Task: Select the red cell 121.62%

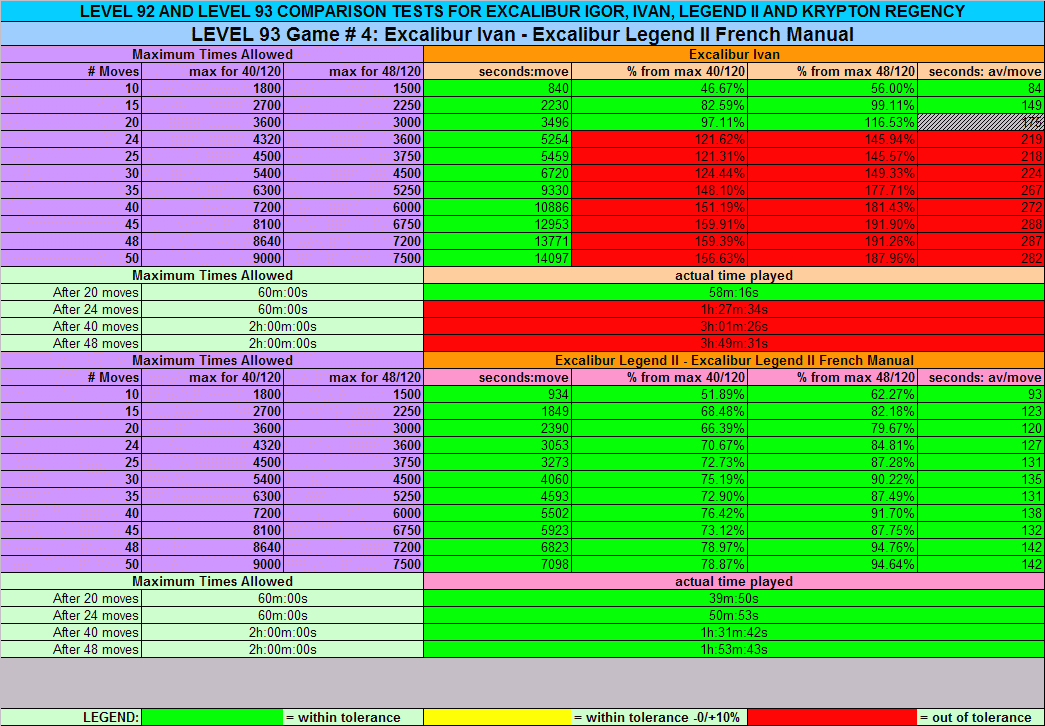Action: pyautogui.click(x=659, y=139)
